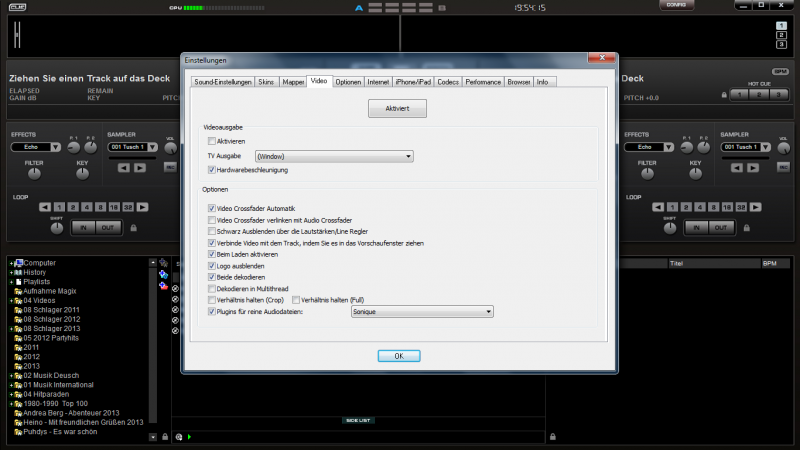Click left deck loop previous arrow
The image size is (800, 450).
point(45,207)
